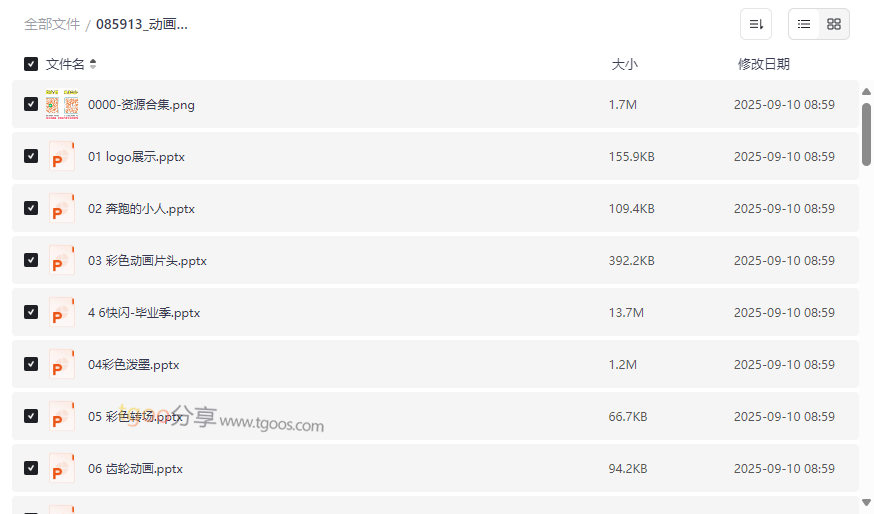
Task: Open the 0000-资源合集.png thumbnail preview
Action: (62, 104)
